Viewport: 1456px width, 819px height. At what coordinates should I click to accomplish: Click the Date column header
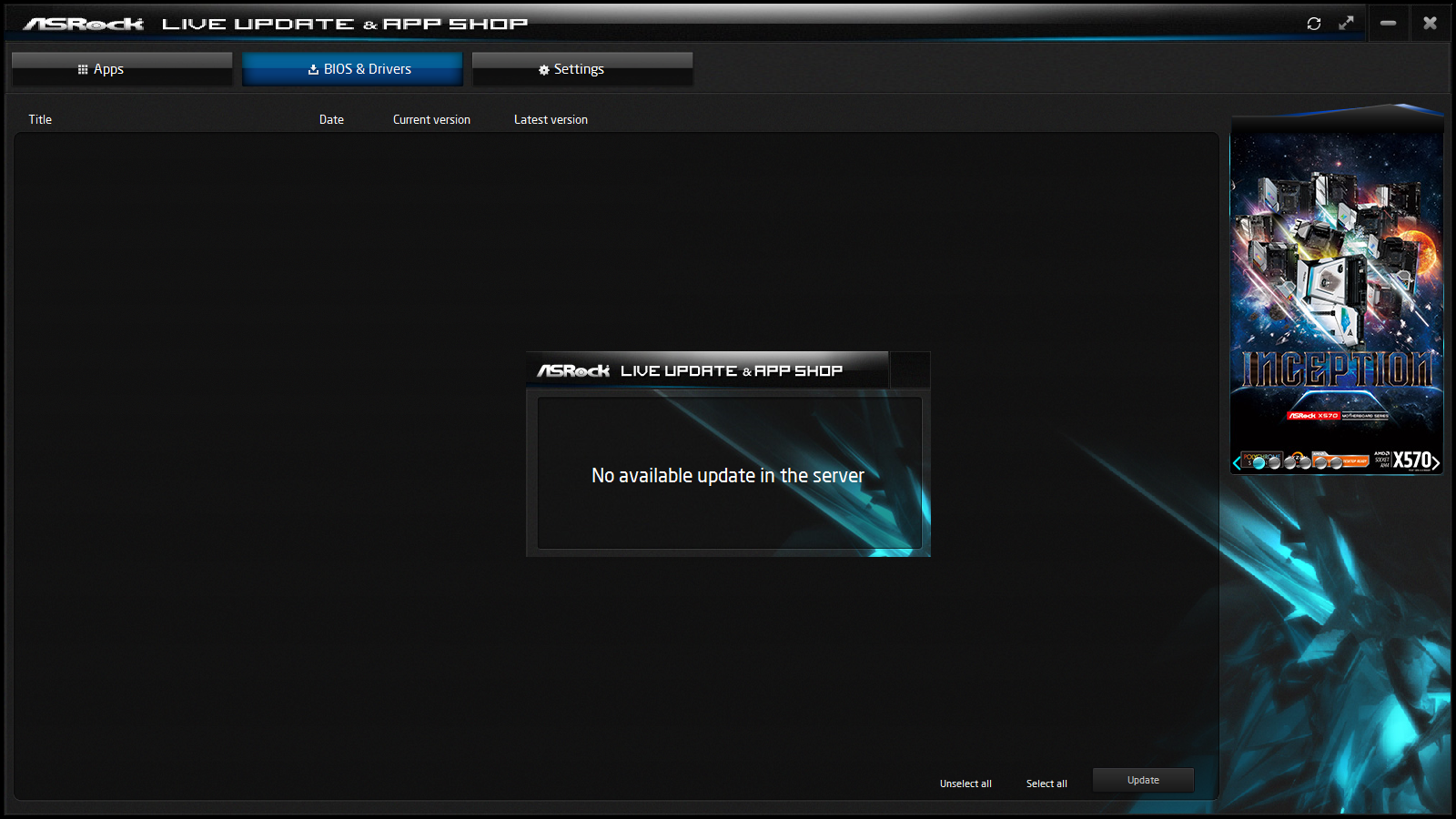coord(331,119)
